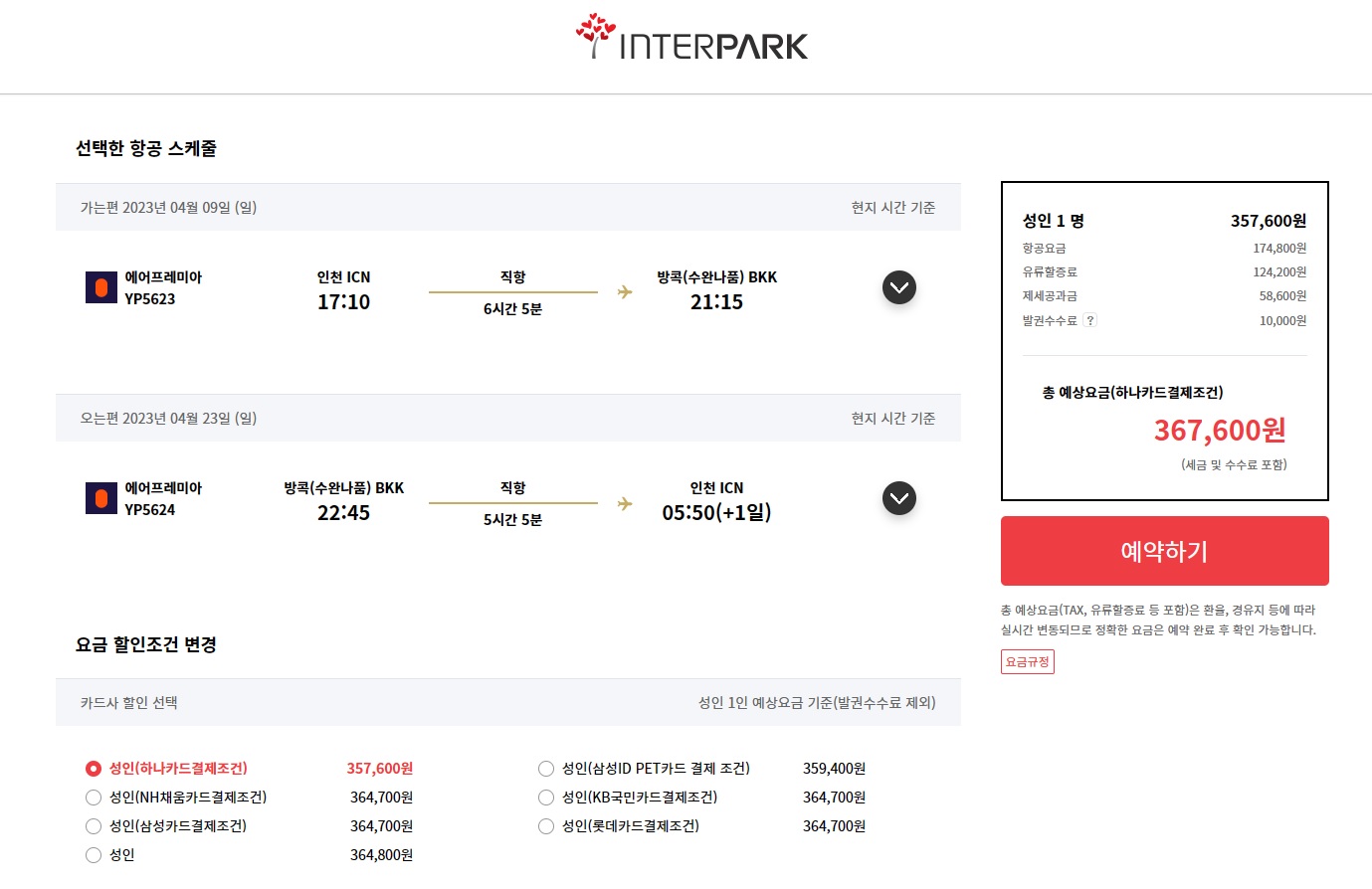This screenshot has width=1372, height=889.
Task: Click the YP5624 flight number
Action: coord(150,510)
